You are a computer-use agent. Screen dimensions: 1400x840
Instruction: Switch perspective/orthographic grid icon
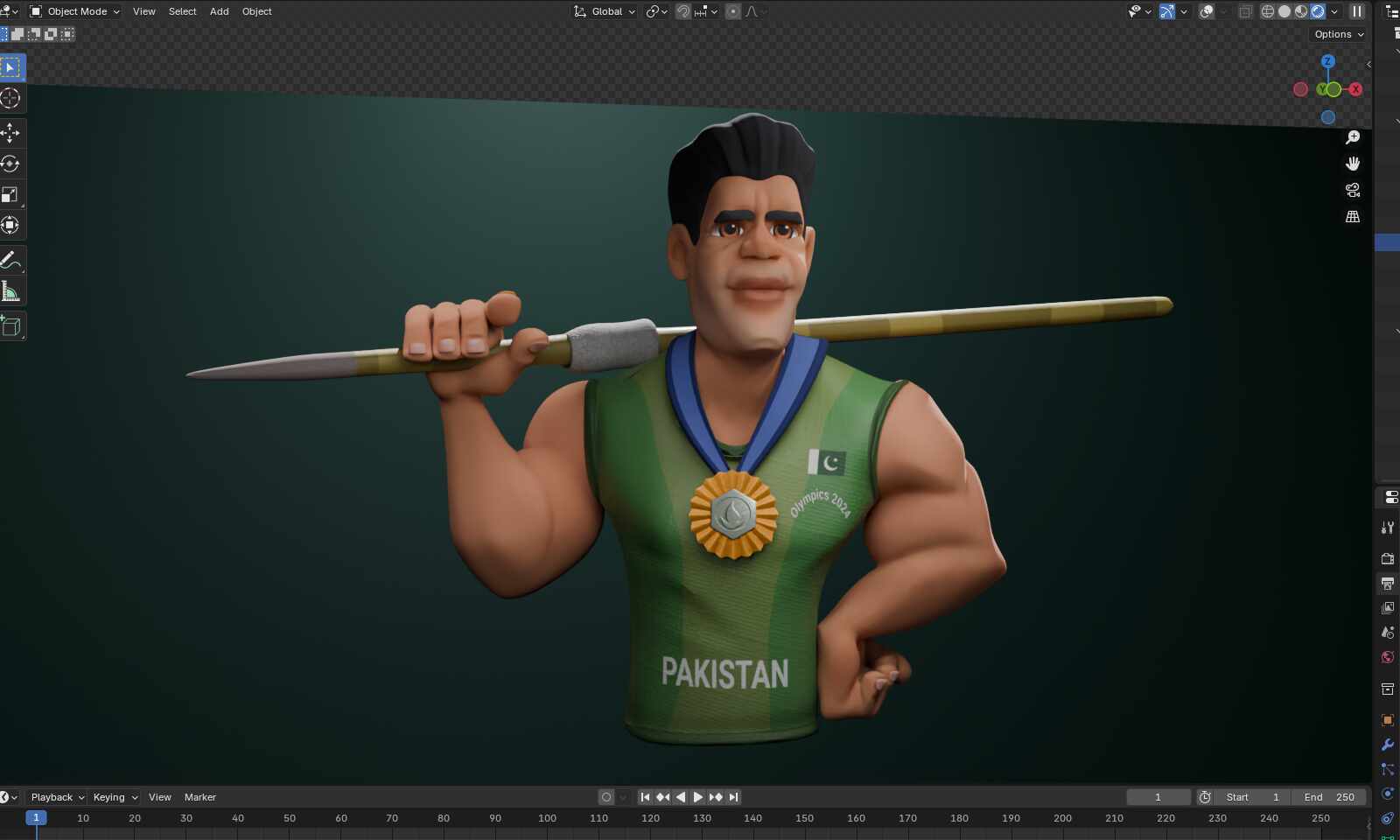pyautogui.click(x=1353, y=216)
